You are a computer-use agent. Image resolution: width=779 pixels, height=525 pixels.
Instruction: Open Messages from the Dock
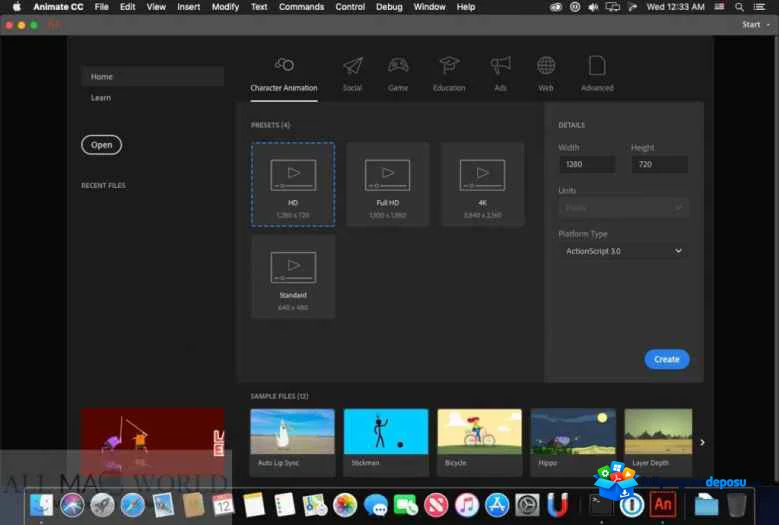point(375,505)
